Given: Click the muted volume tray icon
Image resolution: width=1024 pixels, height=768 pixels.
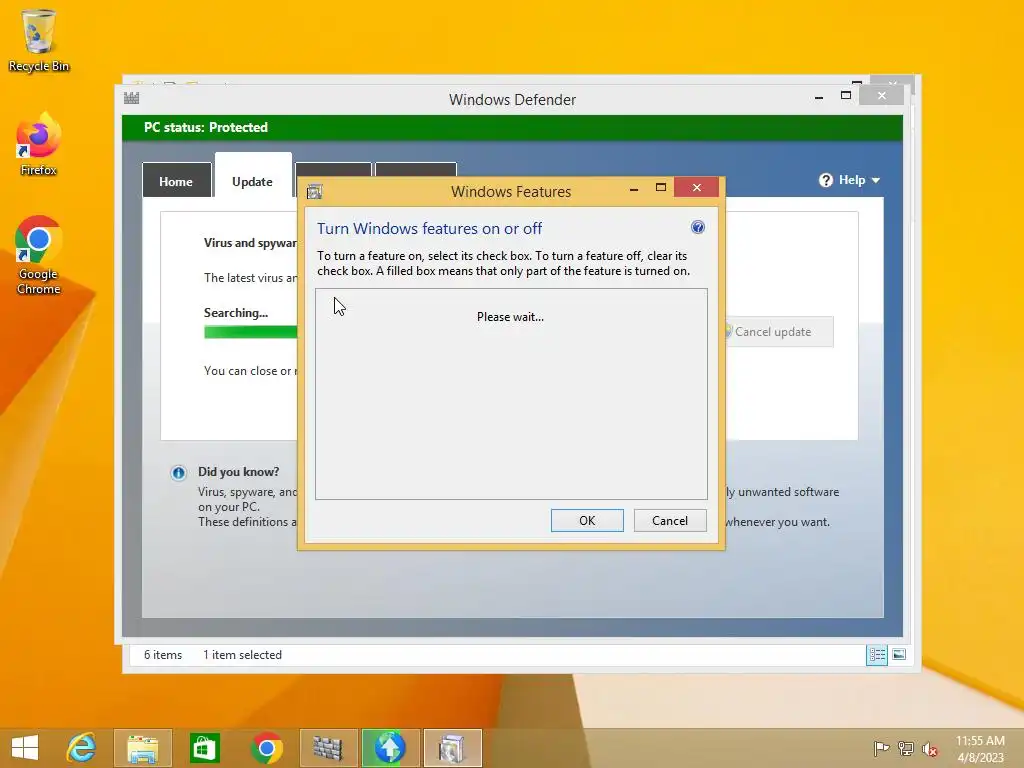Looking at the screenshot, I should (x=929, y=748).
